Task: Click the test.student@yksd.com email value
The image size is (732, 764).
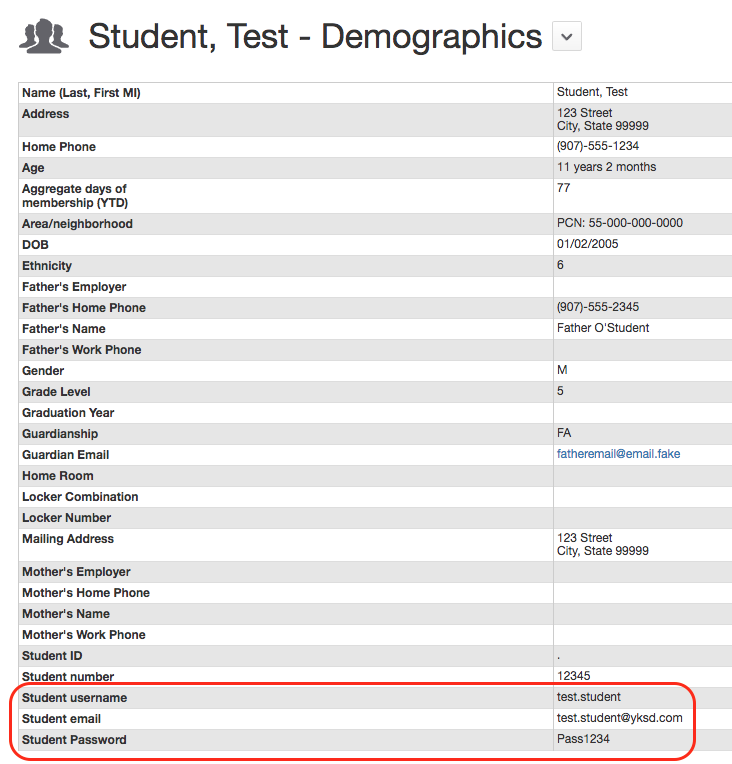Action: point(619,718)
